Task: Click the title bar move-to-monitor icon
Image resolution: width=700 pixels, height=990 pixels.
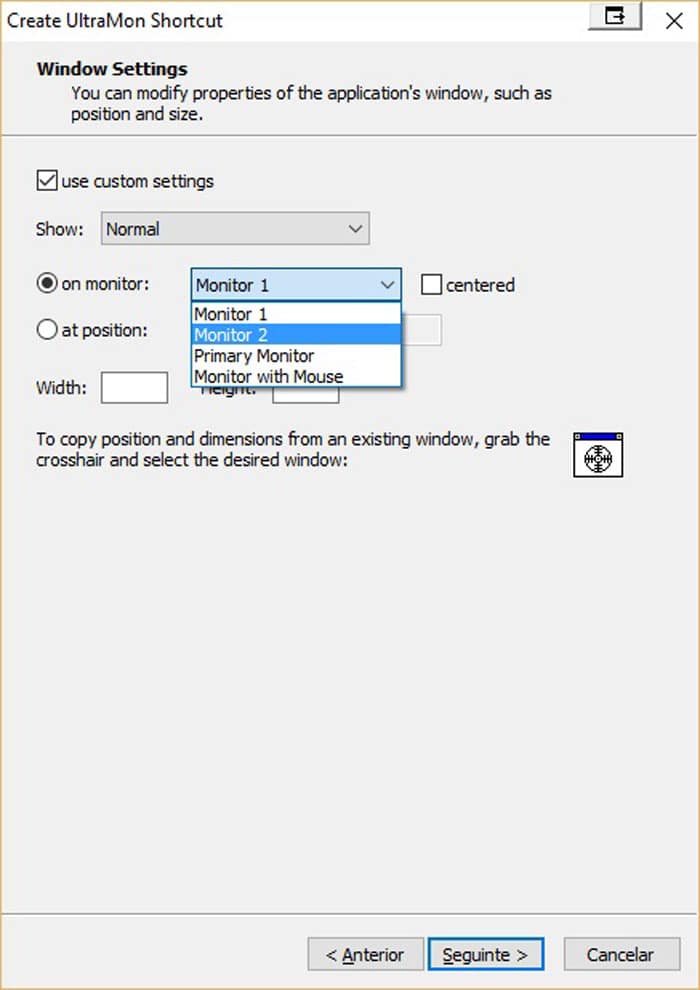Action: [614, 17]
